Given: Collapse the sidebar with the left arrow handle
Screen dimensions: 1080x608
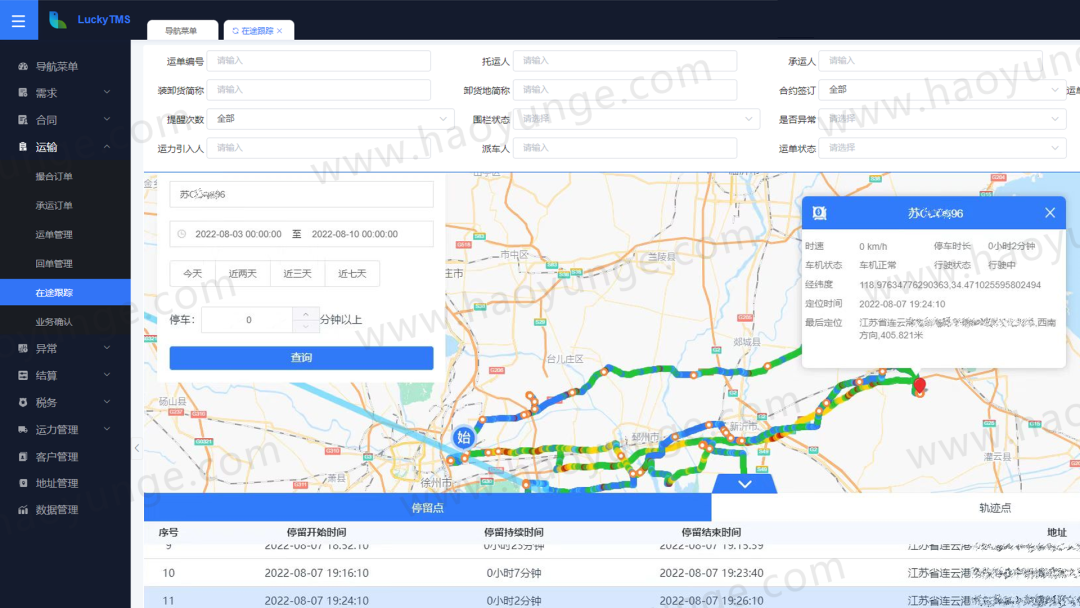Looking at the screenshot, I should pos(137,448).
